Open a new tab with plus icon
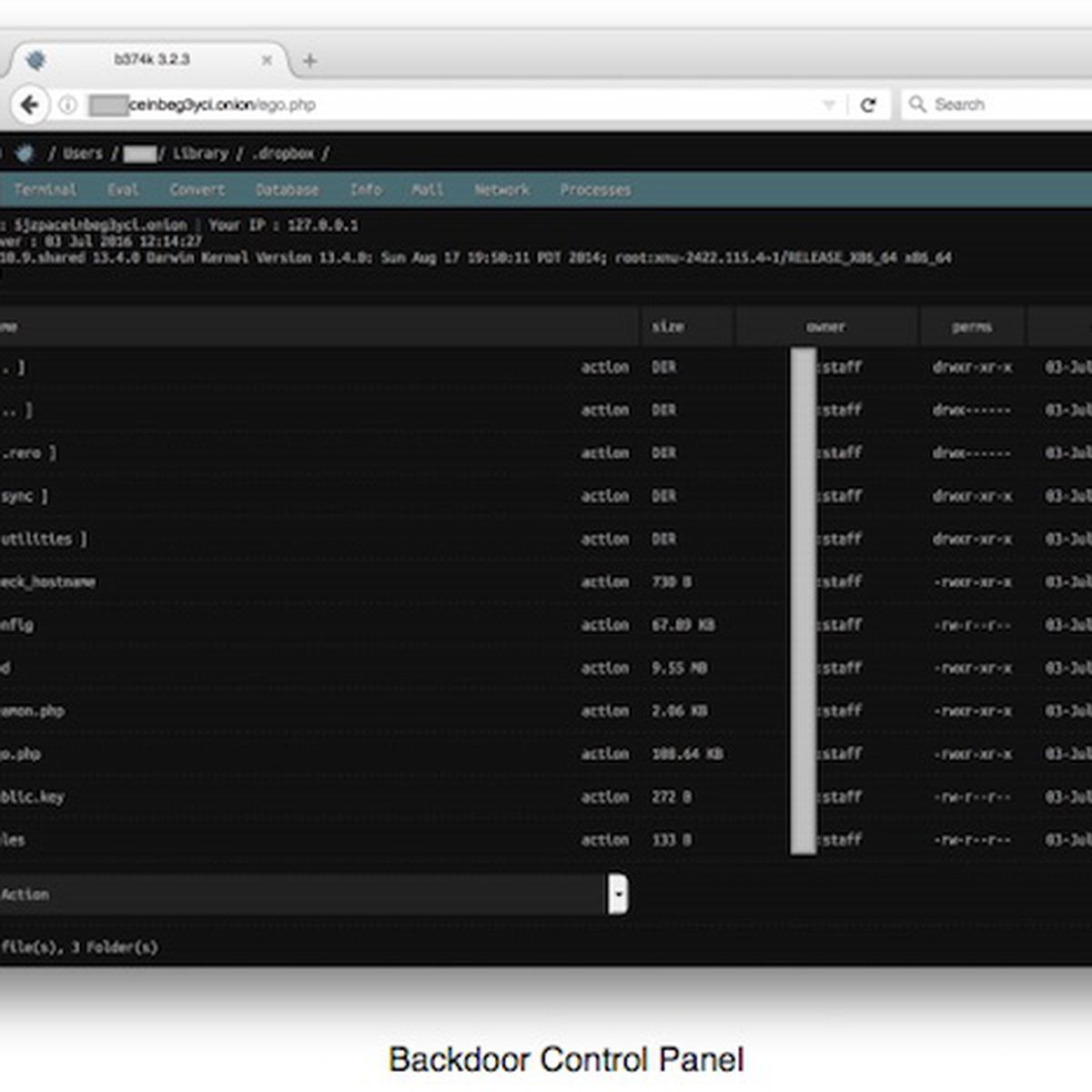This screenshot has height=1092, width=1092. point(309,61)
